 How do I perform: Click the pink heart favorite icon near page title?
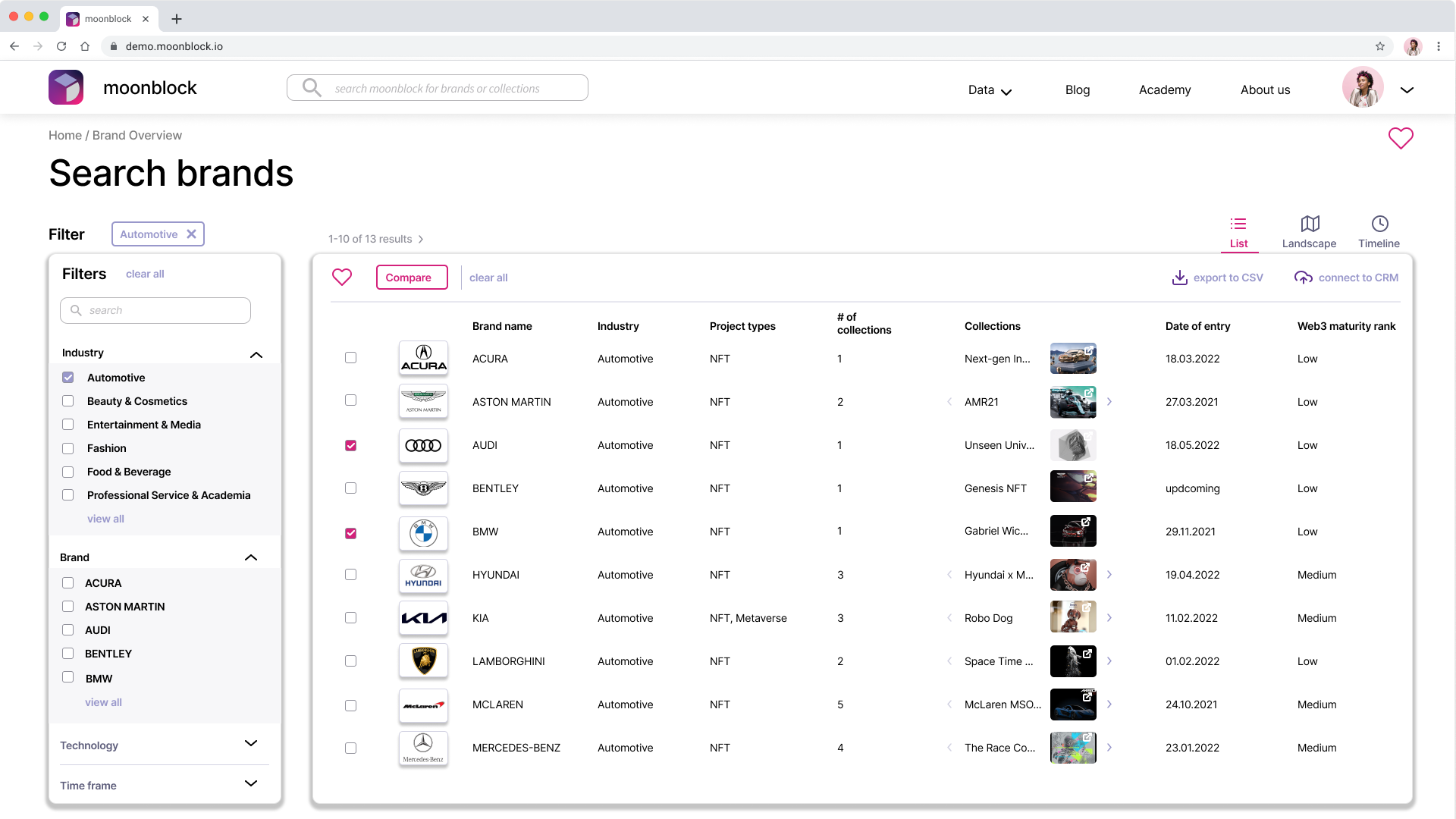(1401, 138)
